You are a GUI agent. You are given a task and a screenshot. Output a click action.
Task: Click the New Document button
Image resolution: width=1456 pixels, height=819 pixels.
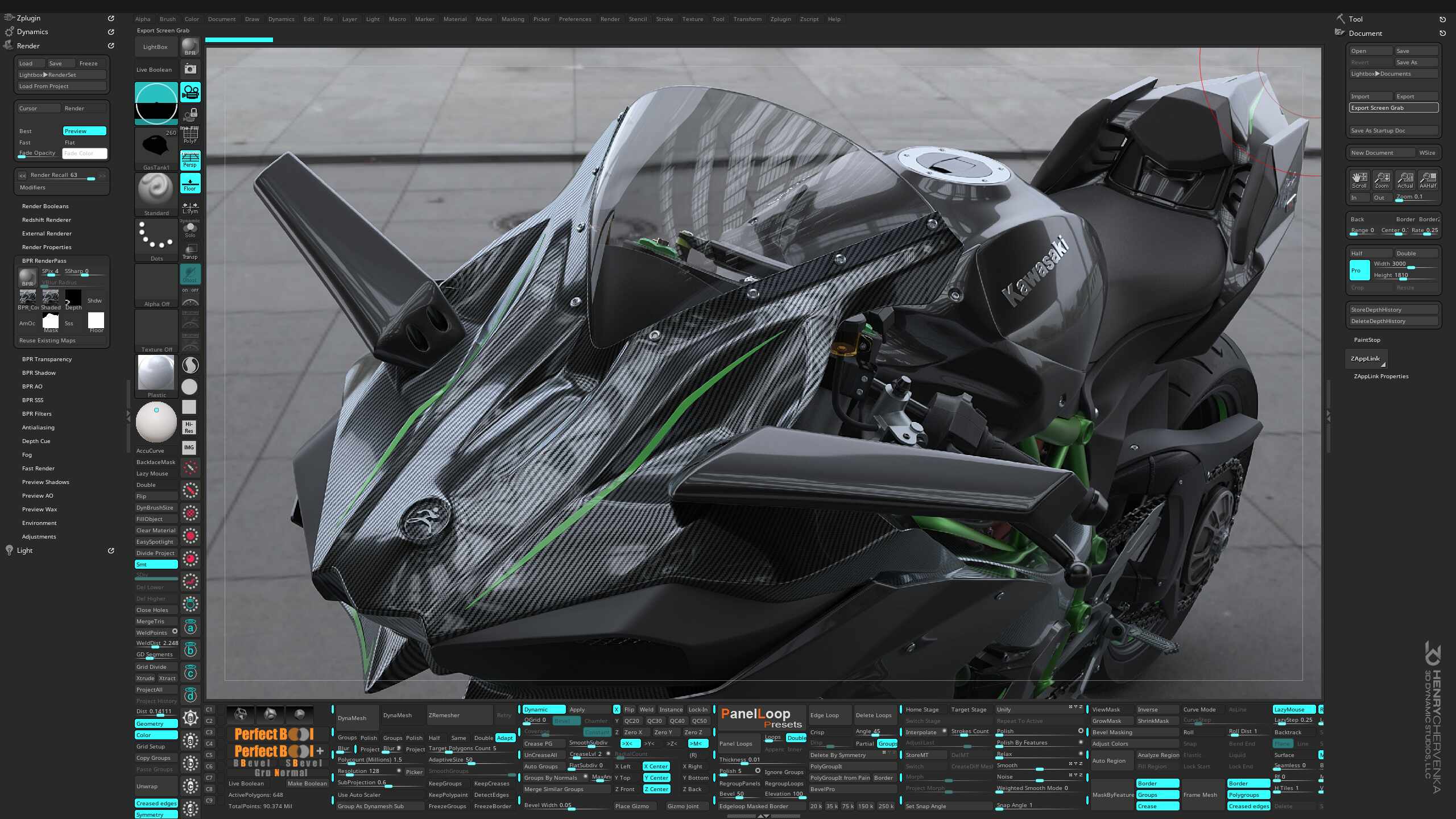[x=1382, y=152]
